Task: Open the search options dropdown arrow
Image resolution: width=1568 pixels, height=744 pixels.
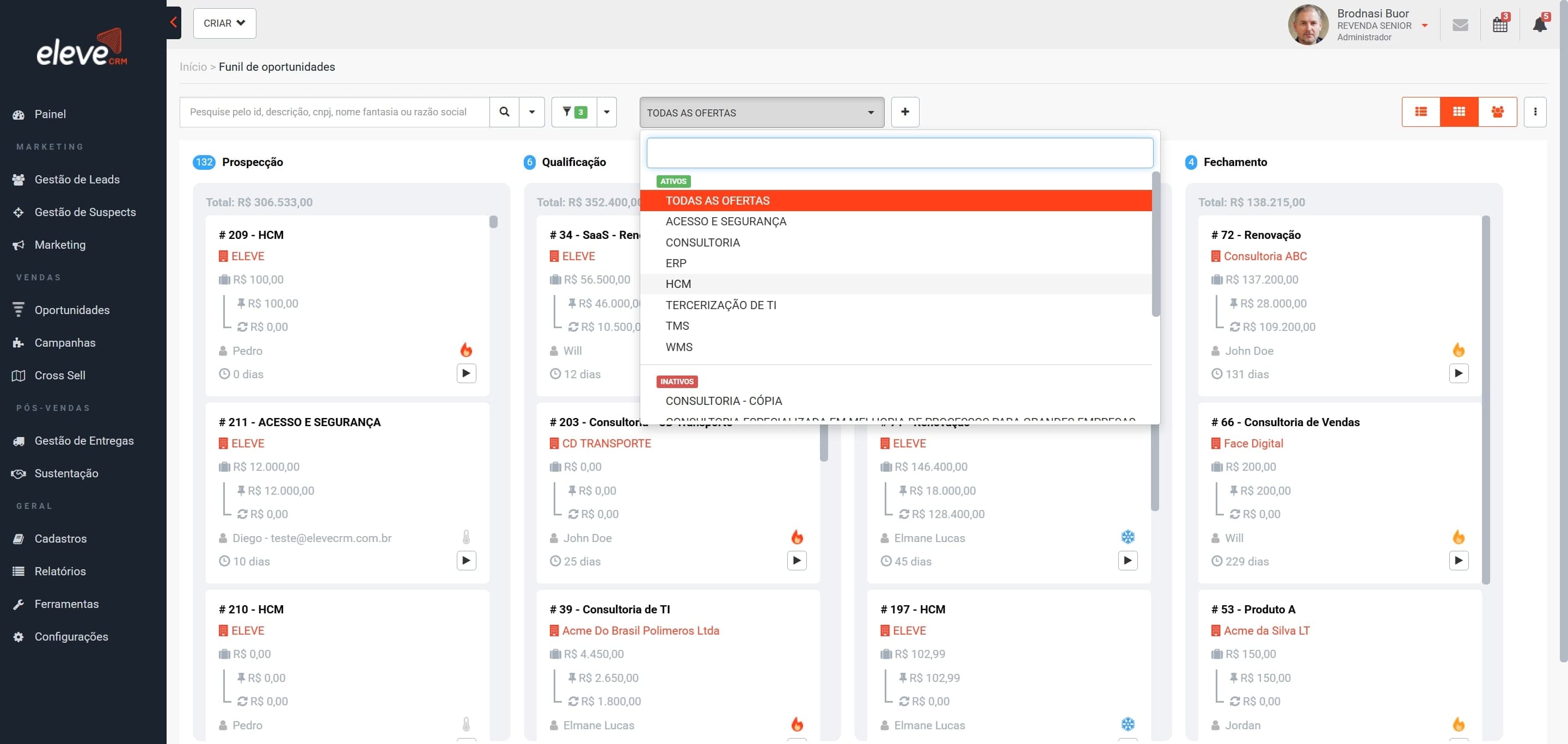Action: click(x=531, y=112)
